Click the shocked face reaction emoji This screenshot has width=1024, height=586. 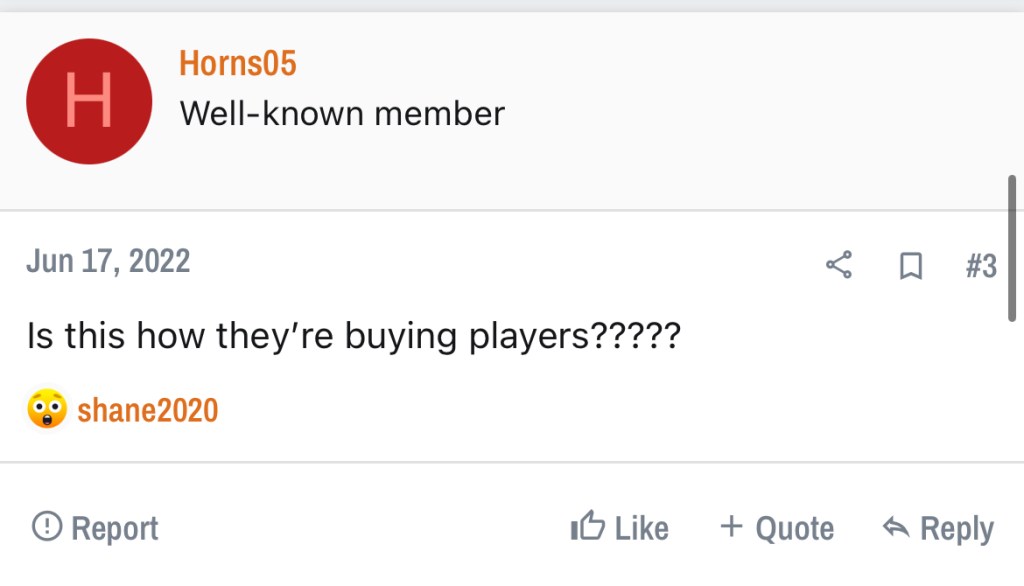pyautogui.click(x=46, y=409)
